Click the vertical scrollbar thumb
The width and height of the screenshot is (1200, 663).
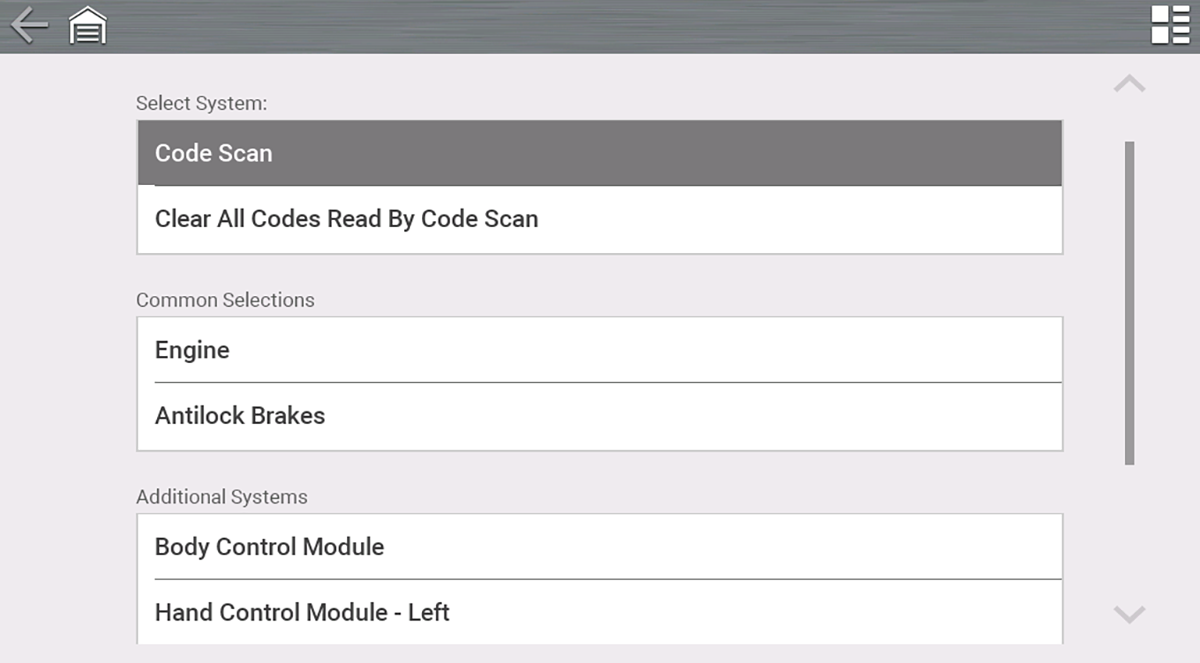point(1129,302)
